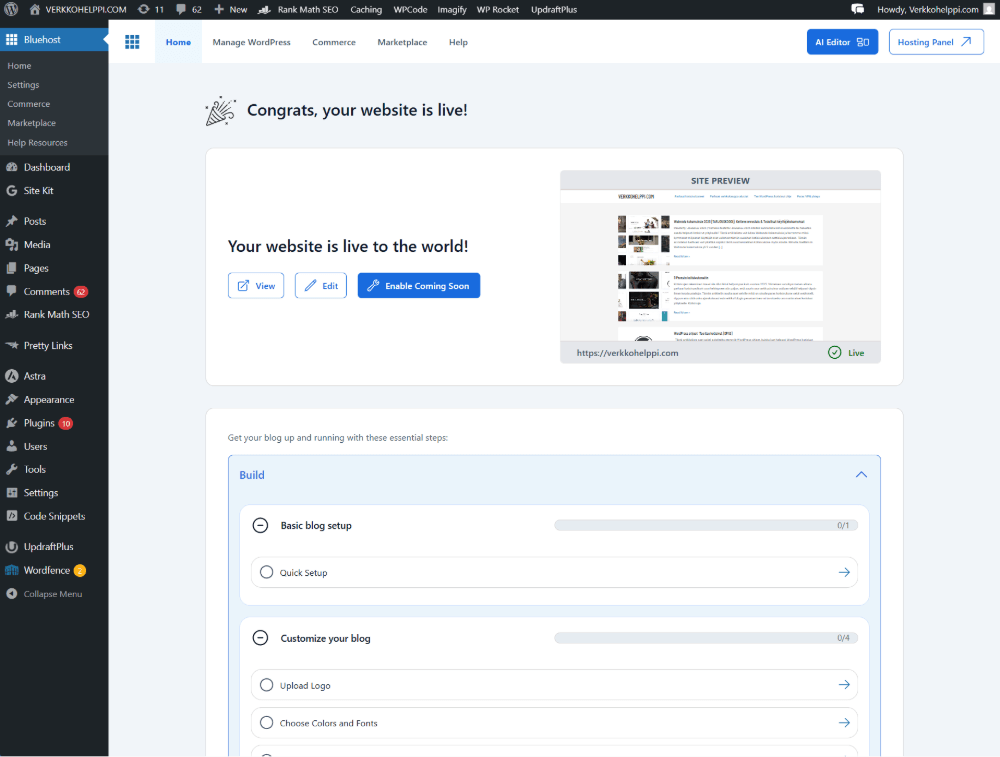Select the Wordfence icon in the sidebar
Screen dimensions: 1000x757
click(44, 569)
